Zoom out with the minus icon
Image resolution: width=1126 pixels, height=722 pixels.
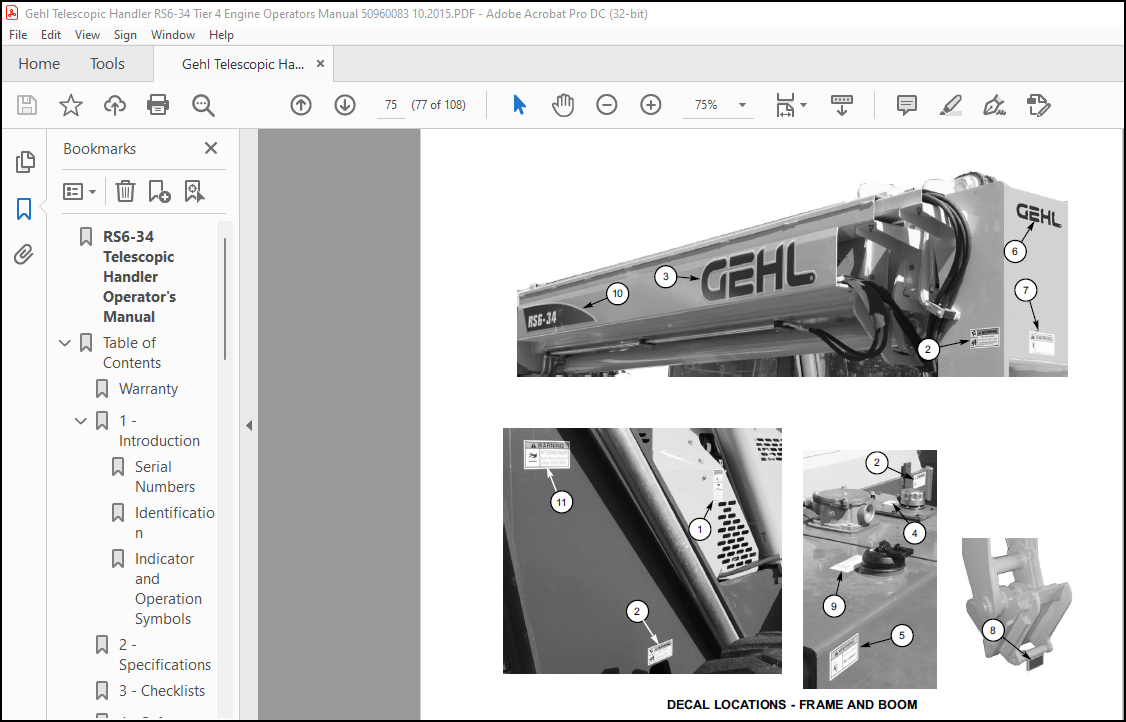[x=607, y=105]
